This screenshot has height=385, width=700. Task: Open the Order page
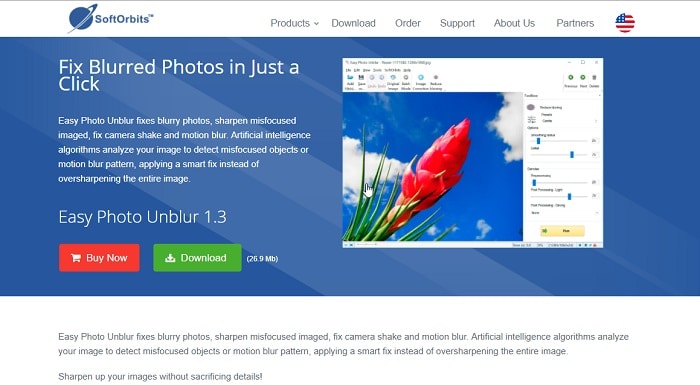pos(408,23)
